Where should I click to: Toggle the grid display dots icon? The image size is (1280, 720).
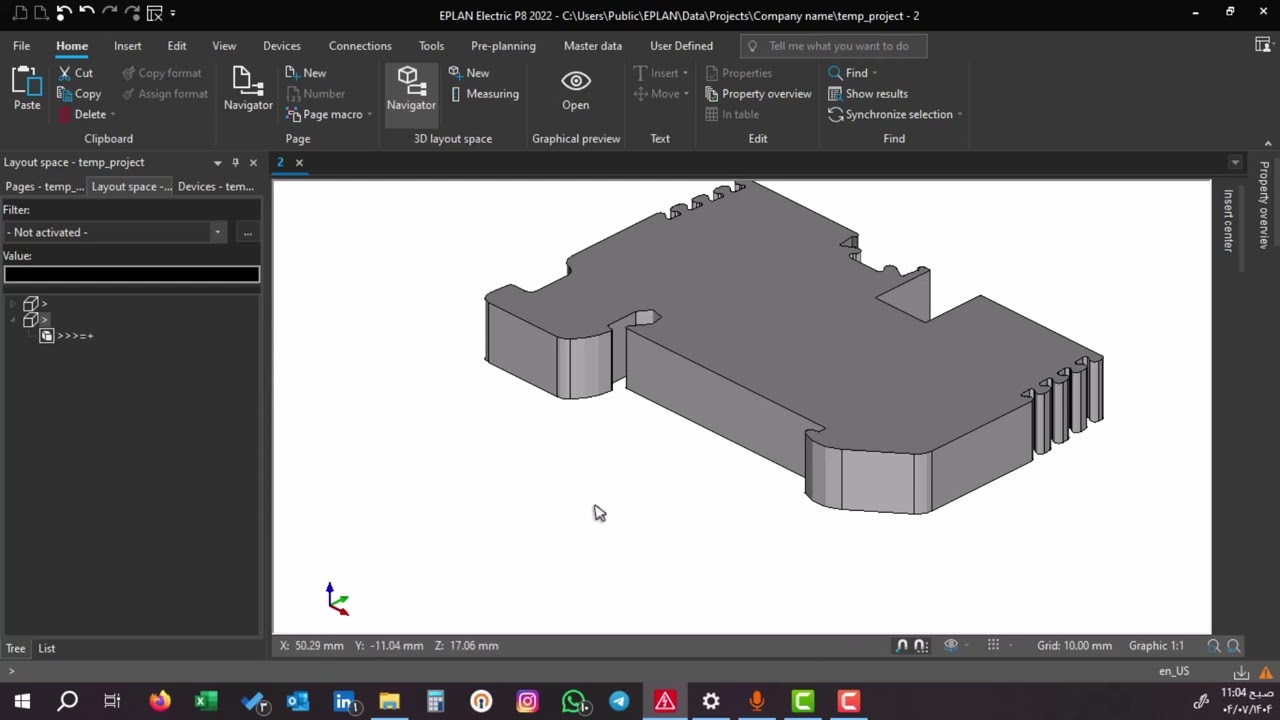993,645
